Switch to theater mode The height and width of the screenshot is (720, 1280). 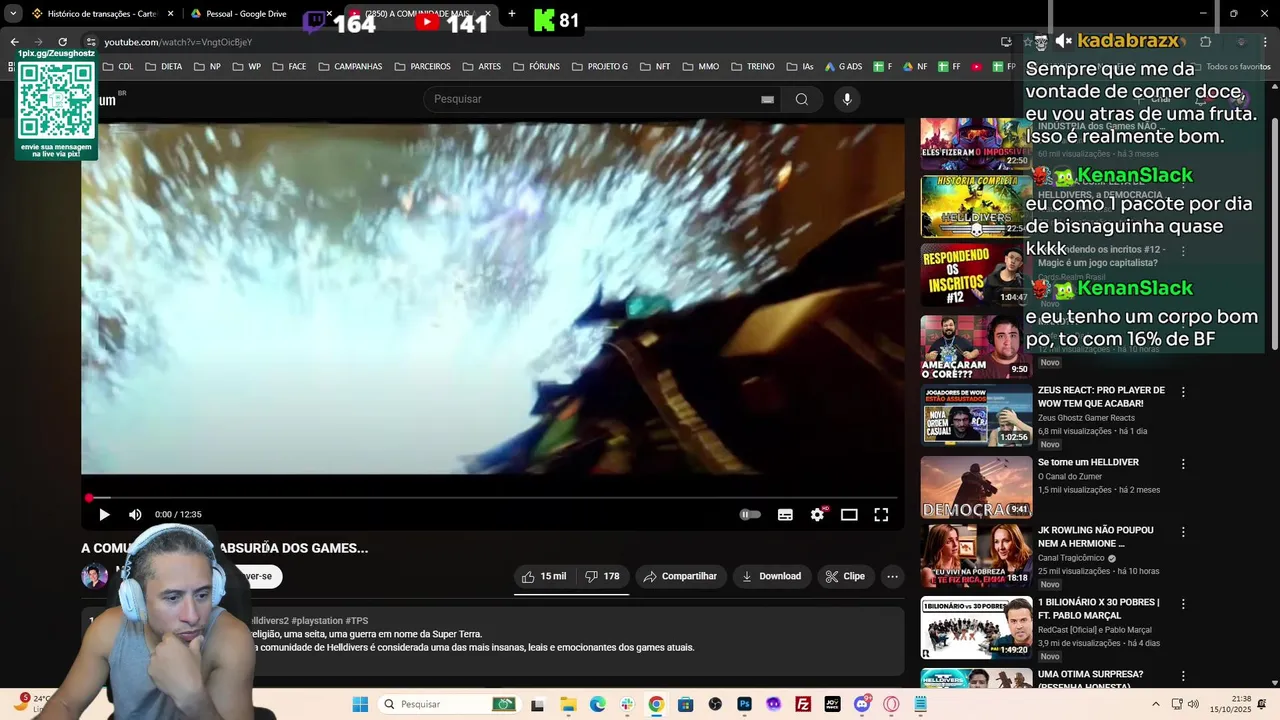pos(849,515)
